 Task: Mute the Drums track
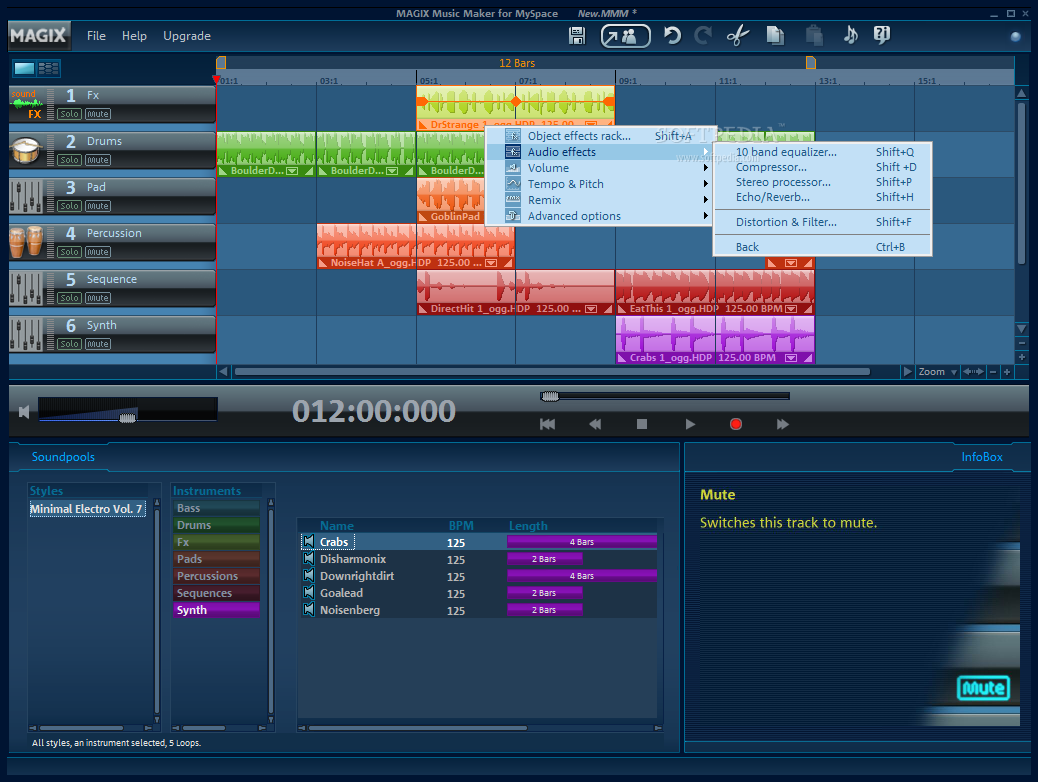(98, 160)
